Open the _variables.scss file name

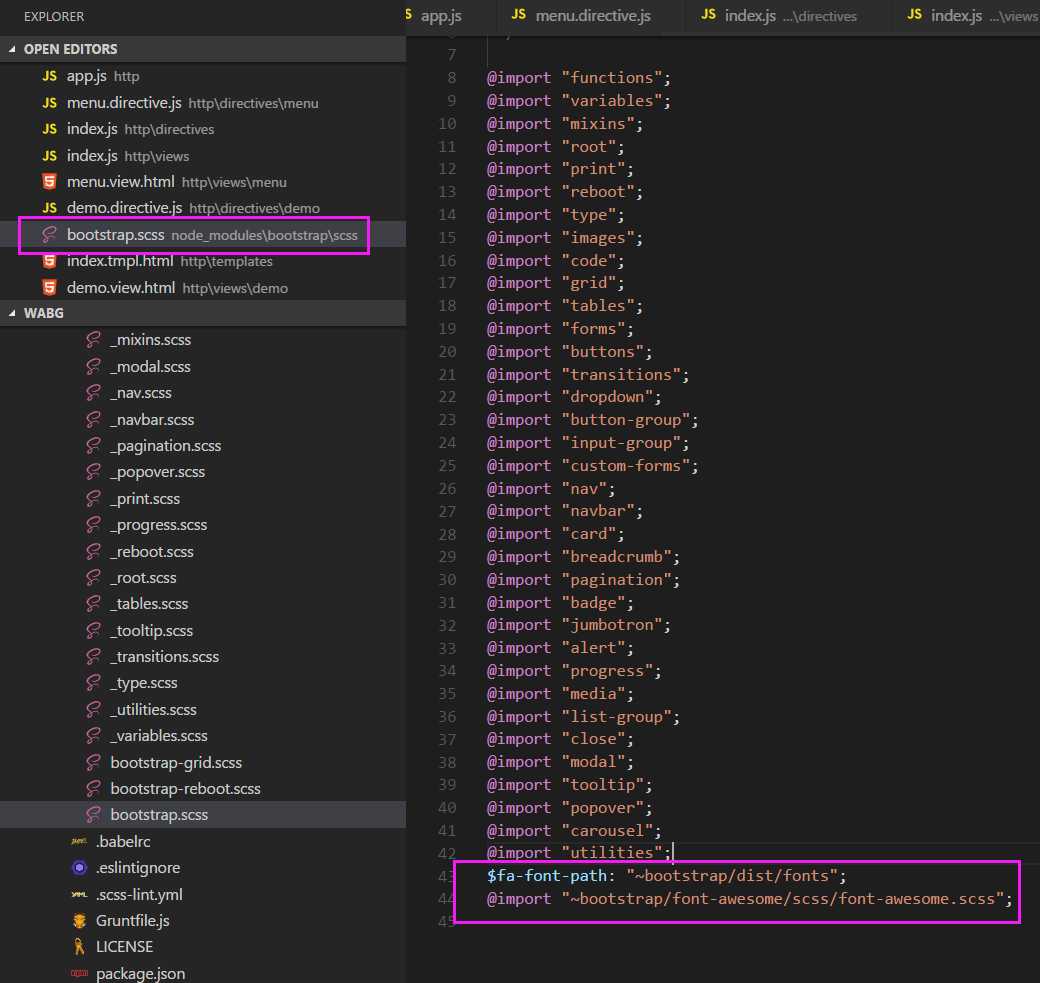pyautogui.click(x=159, y=736)
